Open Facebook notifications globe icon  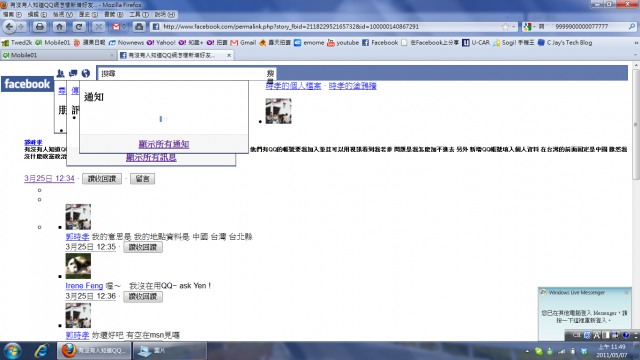pyautogui.click(x=86, y=73)
